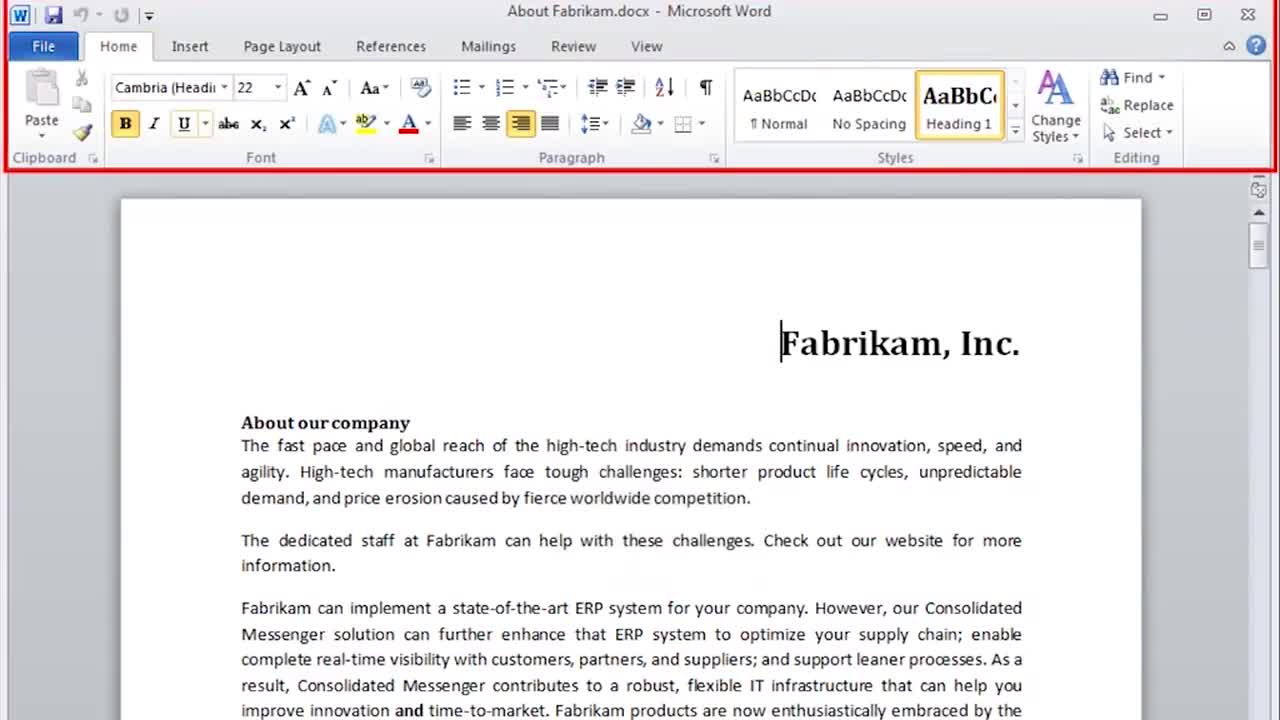Click the Copy icon in Clipboard group

click(x=82, y=104)
